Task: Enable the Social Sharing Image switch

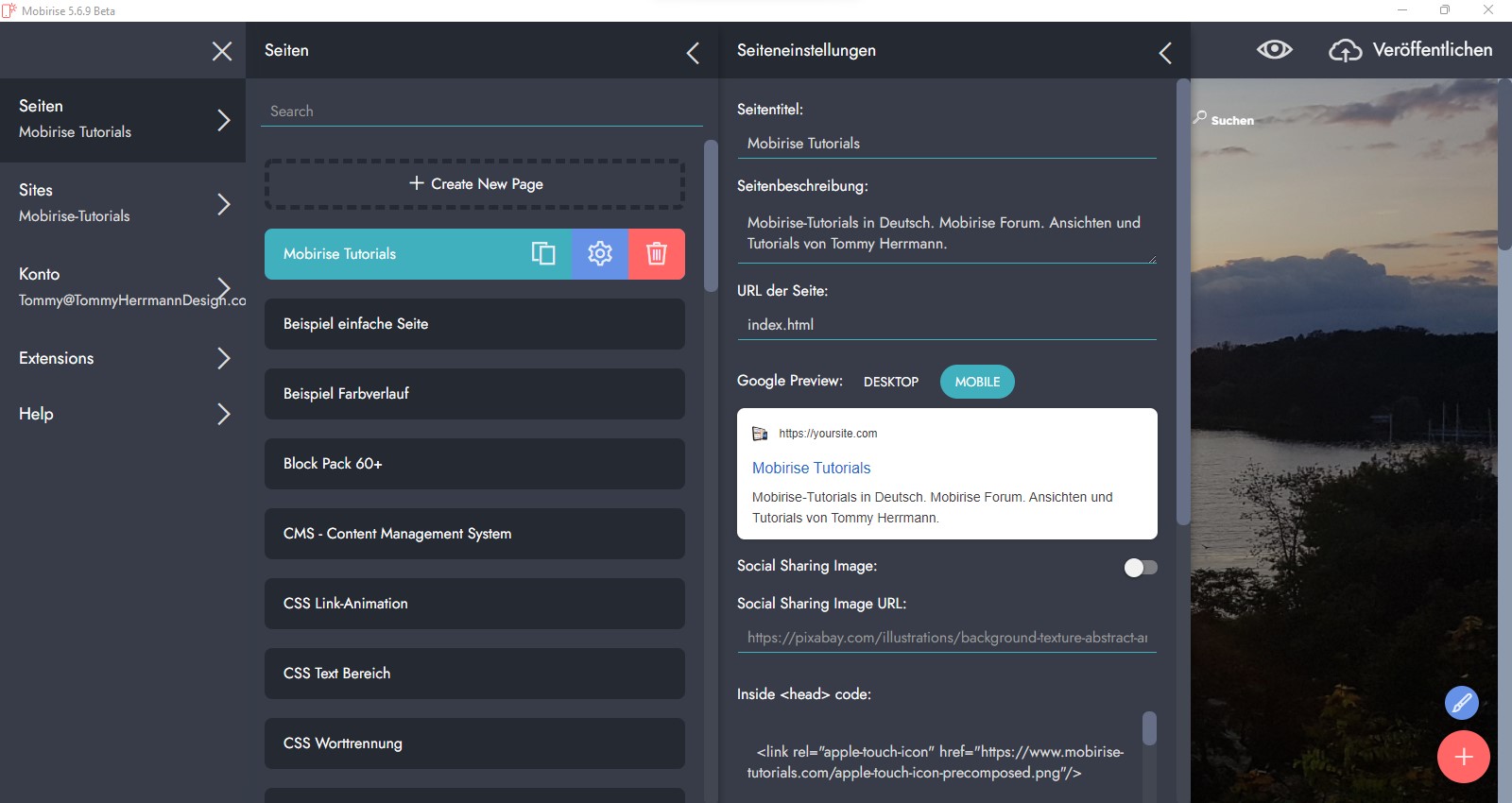Action: pos(1141,567)
